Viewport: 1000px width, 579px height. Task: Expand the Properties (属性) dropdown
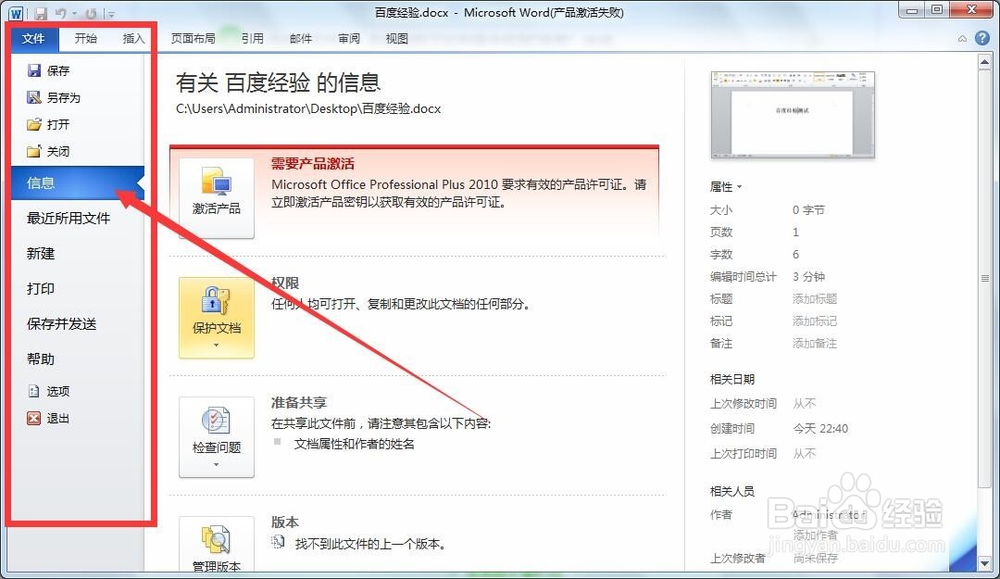click(726, 187)
